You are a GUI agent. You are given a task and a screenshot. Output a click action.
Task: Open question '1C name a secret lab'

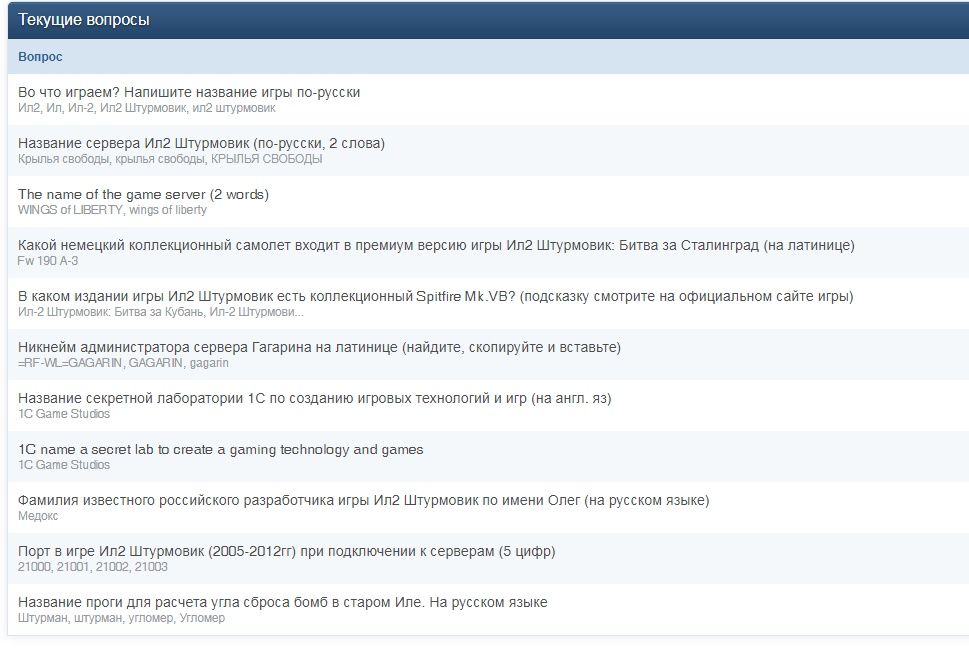click(221, 450)
